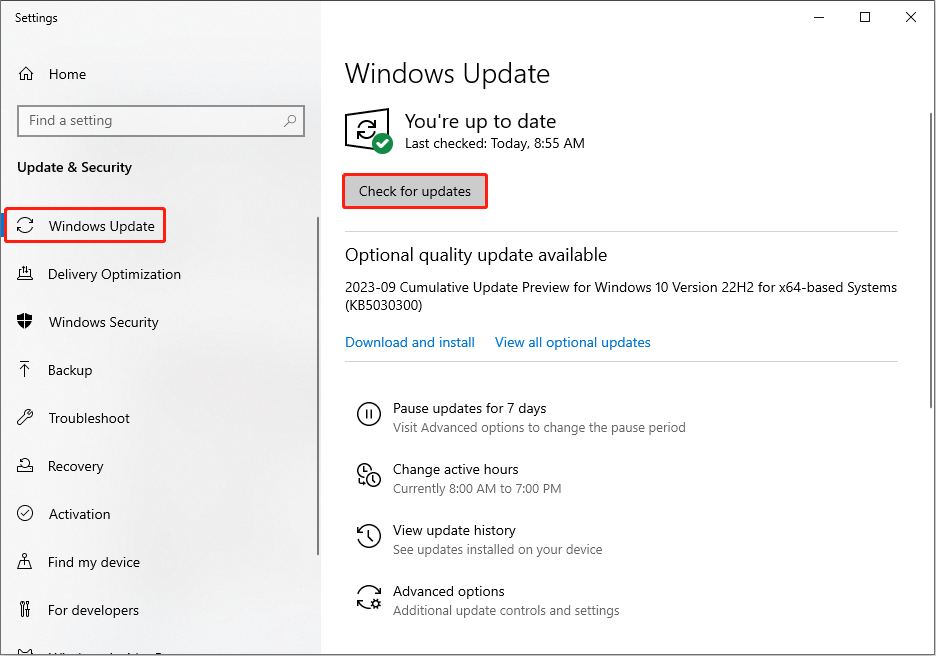This screenshot has width=936, height=656.
Task: Click the 'Optional quality update available' heading
Action: (x=476, y=255)
